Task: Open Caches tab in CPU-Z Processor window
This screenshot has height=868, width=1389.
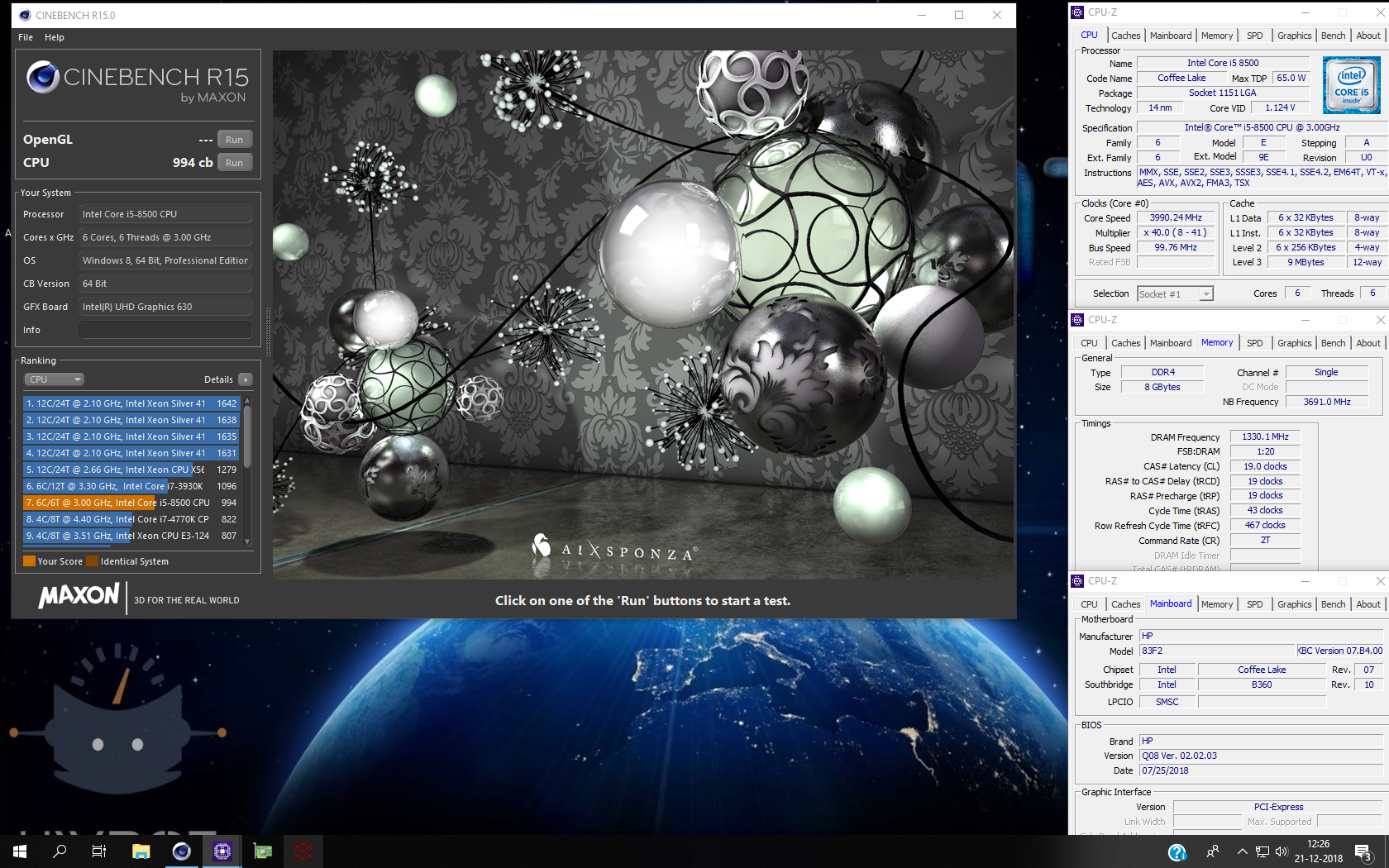Action: (1125, 36)
